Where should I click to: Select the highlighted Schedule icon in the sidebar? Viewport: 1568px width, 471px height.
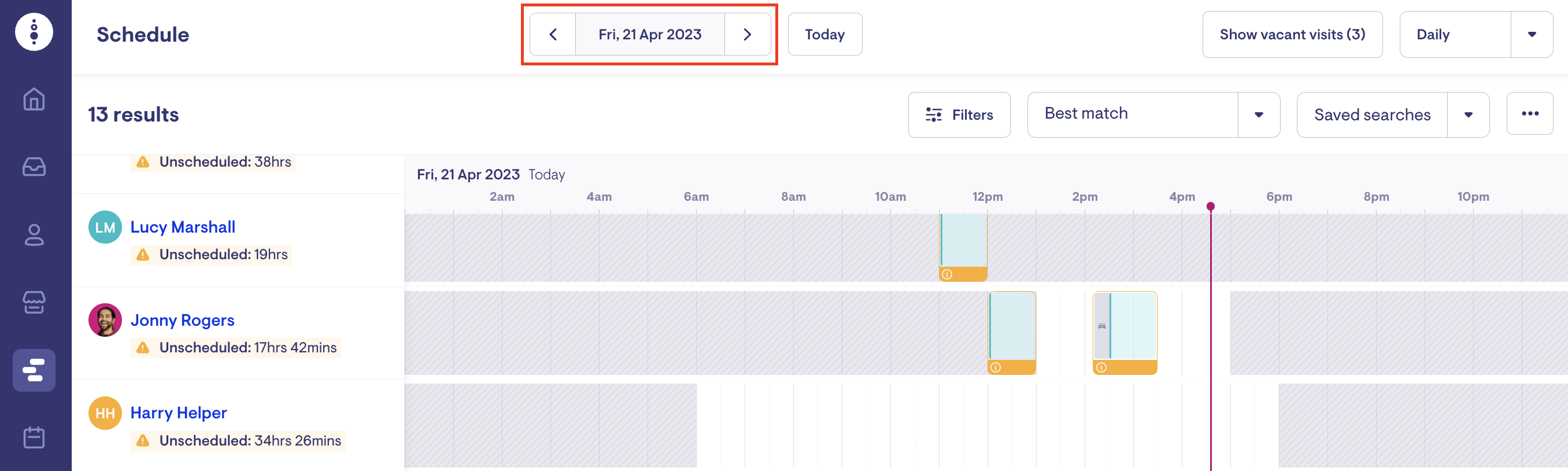(x=34, y=370)
